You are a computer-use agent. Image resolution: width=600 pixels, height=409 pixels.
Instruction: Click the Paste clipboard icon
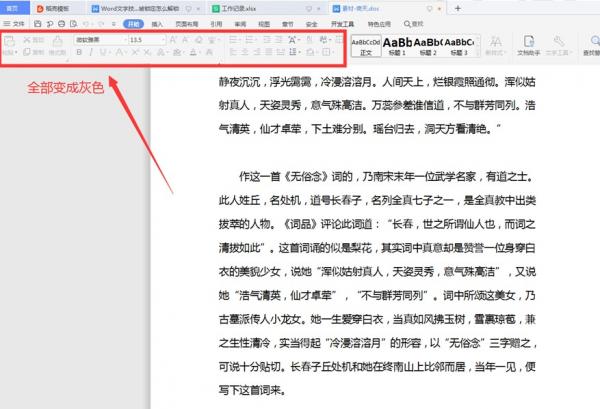click(x=9, y=41)
